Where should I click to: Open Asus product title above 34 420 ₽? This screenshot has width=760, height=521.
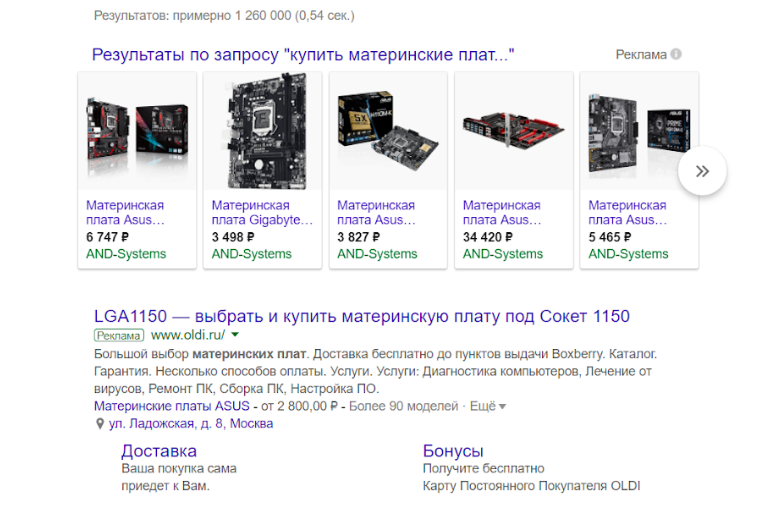tap(502, 213)
